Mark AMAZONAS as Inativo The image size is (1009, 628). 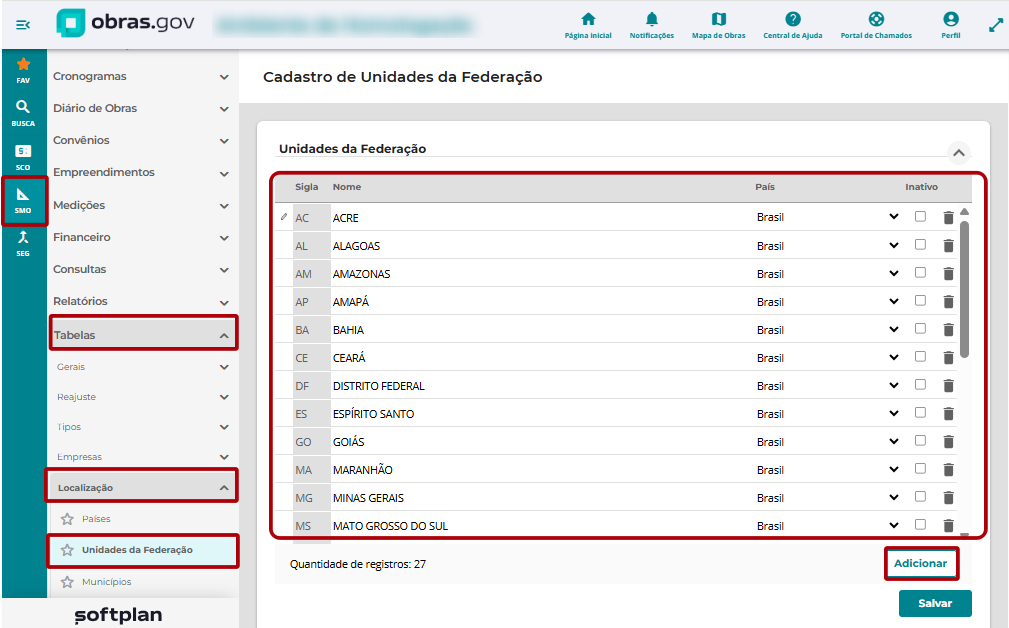tap(920, 272)
